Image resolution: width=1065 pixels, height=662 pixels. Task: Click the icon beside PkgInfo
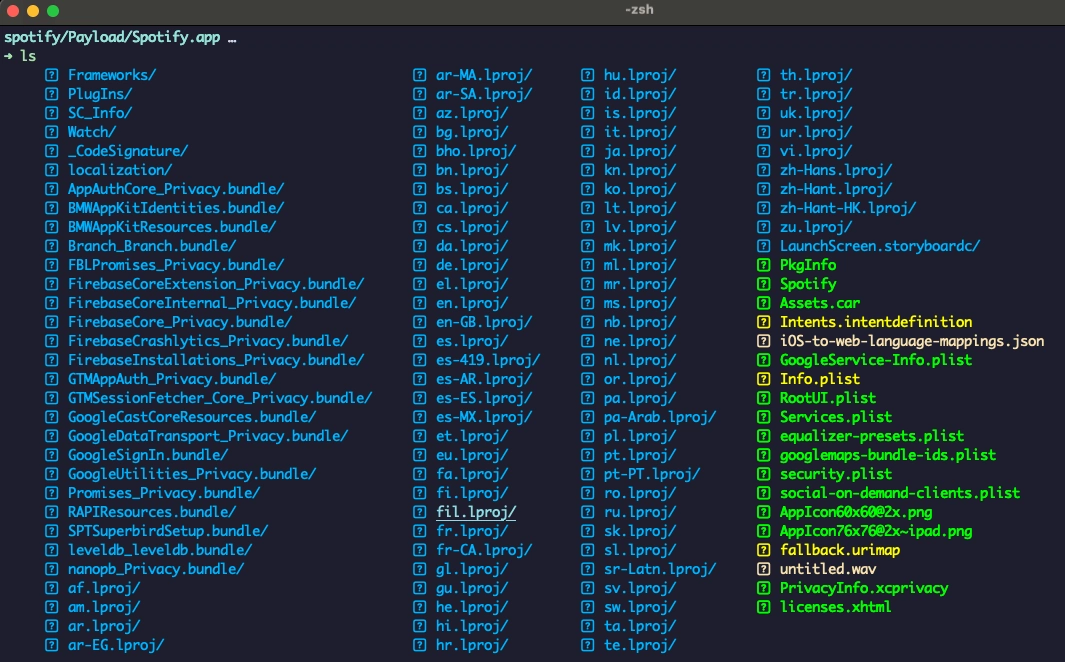(x=763, y=265)
